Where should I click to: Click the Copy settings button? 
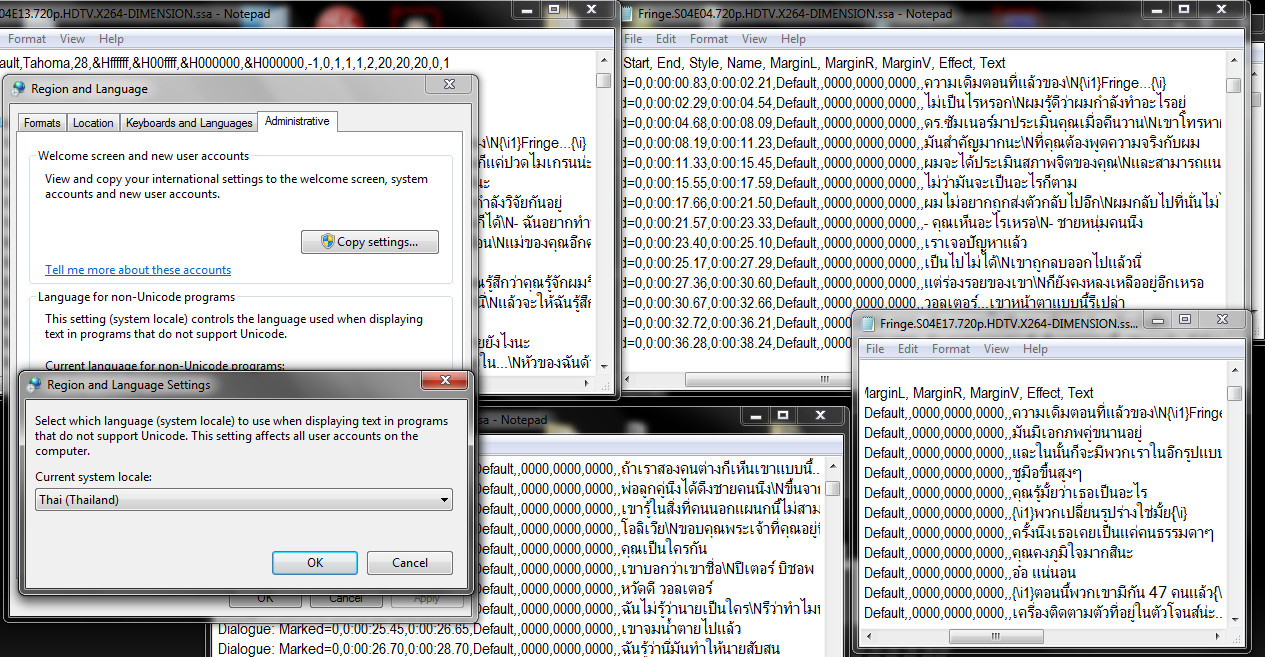[371, 242]
